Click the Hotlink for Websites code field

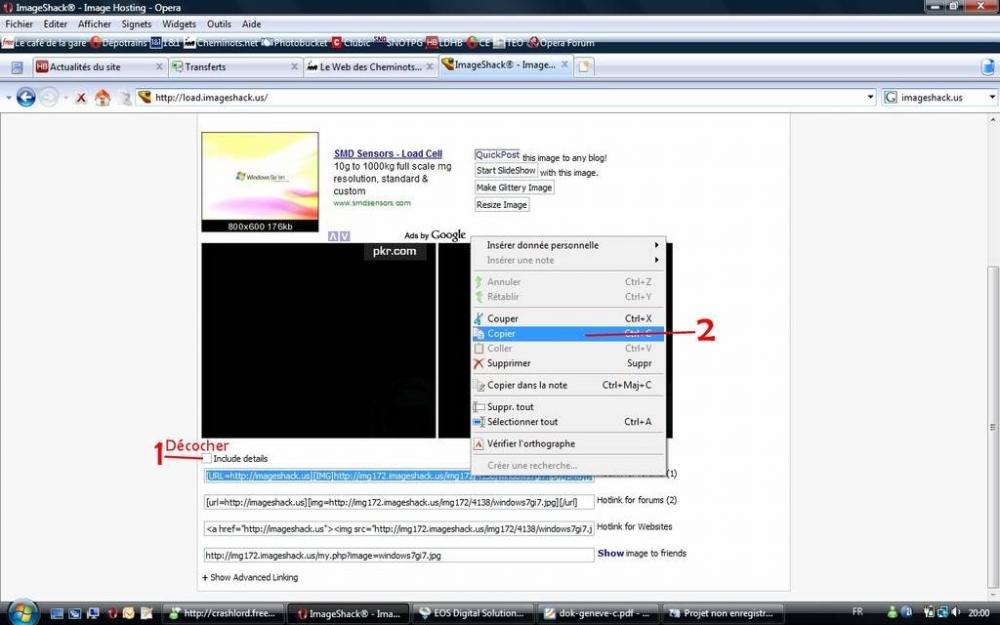coord(398,528)
